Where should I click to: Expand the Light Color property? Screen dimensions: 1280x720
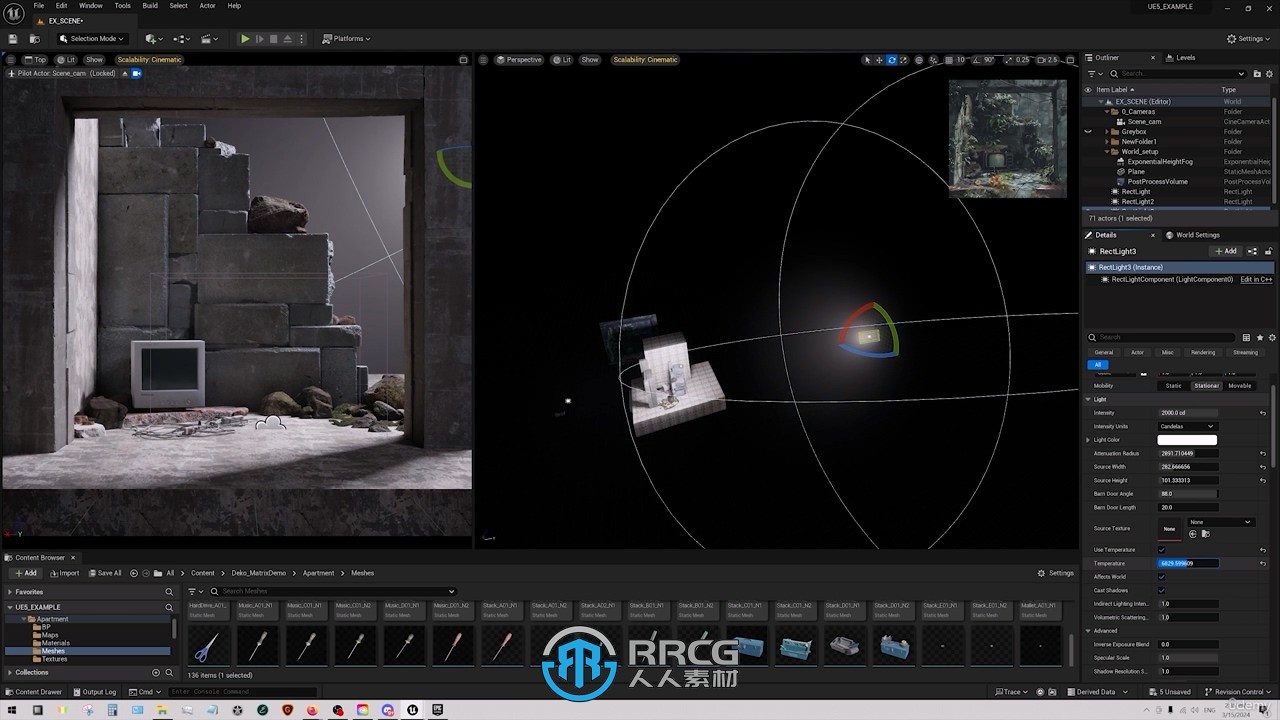click(1088, 440)
